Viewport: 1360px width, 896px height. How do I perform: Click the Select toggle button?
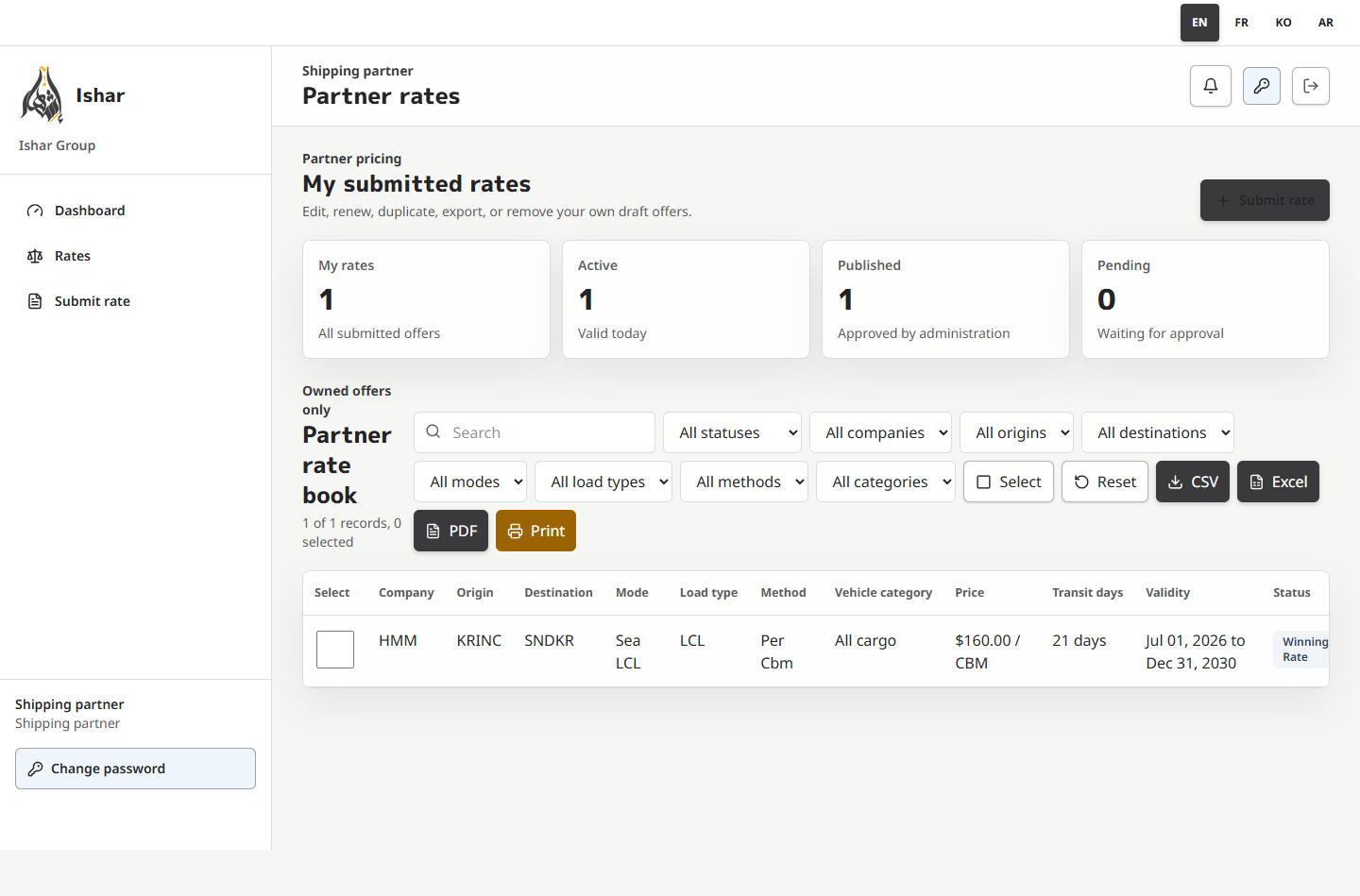[1009, 482]
